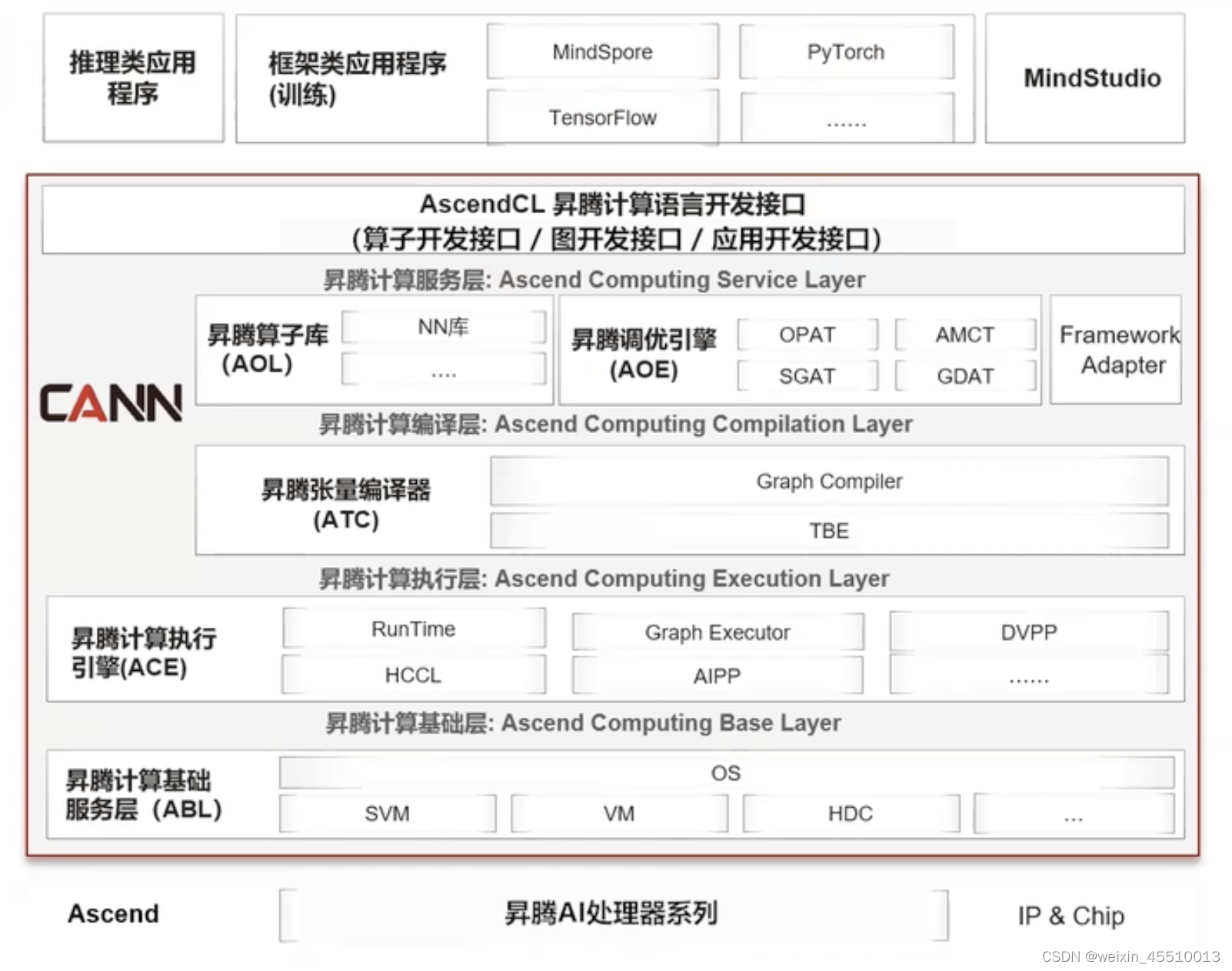Viewport: 1232px width, 971px height.
Task: Select the PyTorch box
Action: coord(846,52)
